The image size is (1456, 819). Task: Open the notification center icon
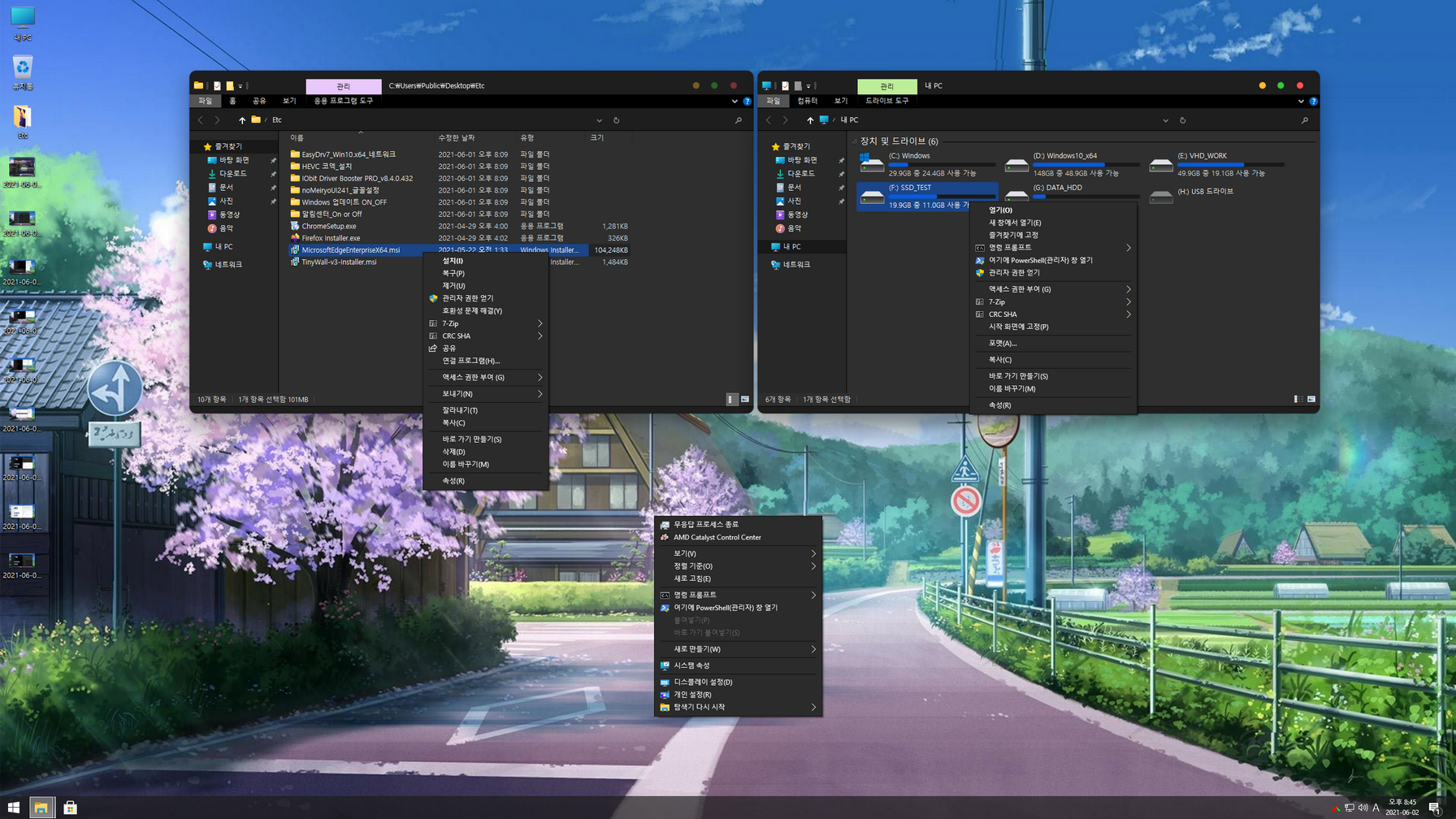click(x=1434, y=808)
